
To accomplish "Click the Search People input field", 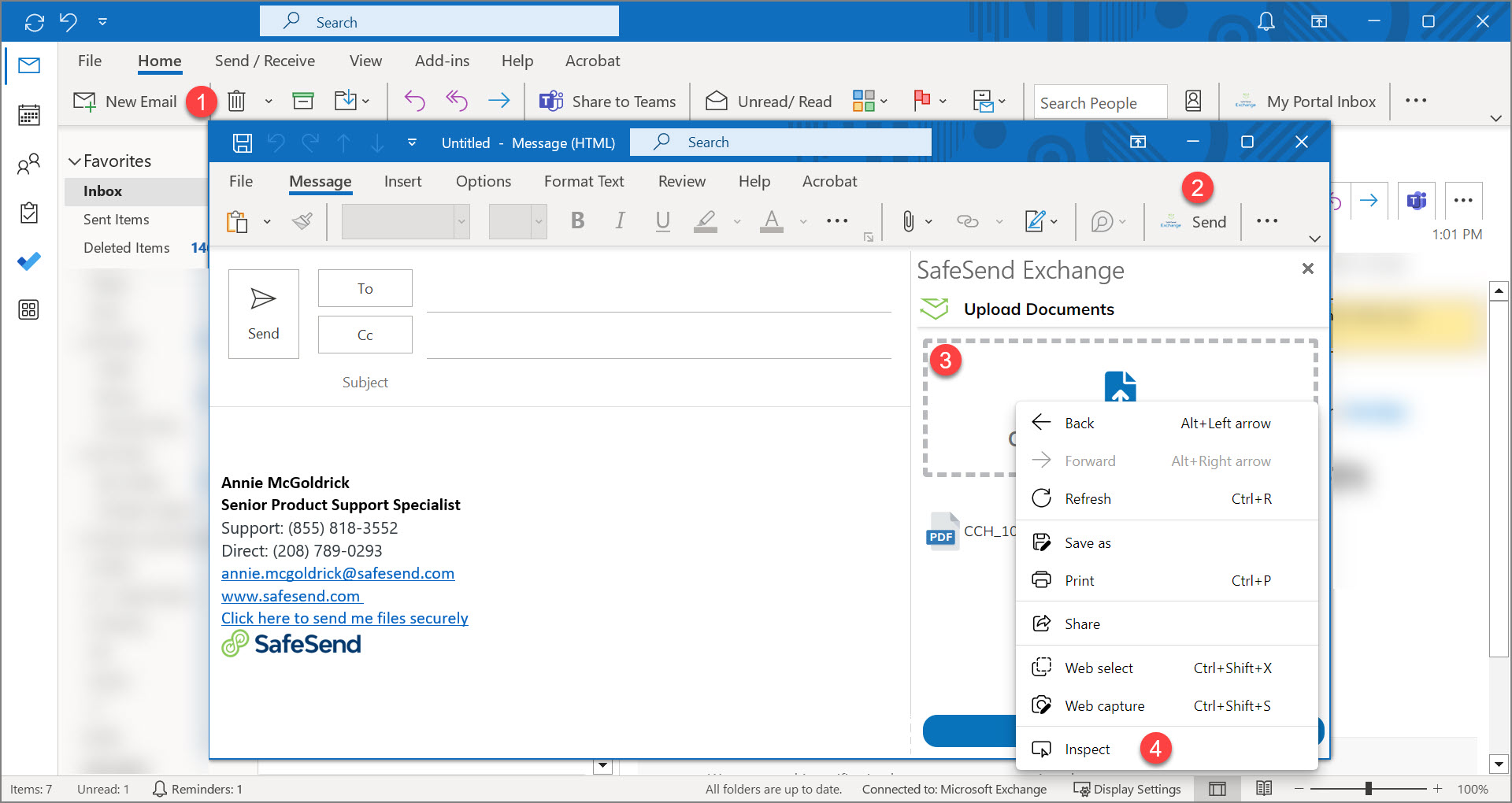I will click(1100, 102).
